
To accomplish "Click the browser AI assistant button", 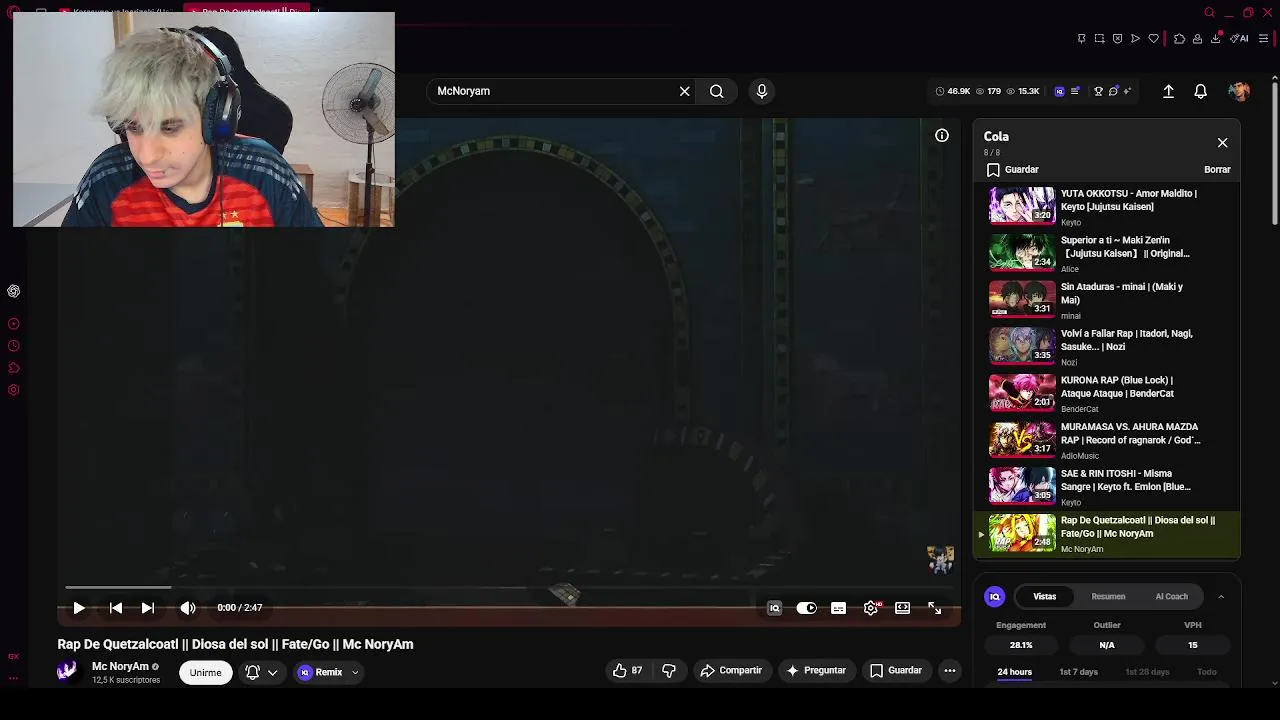I will point(1240,39).
